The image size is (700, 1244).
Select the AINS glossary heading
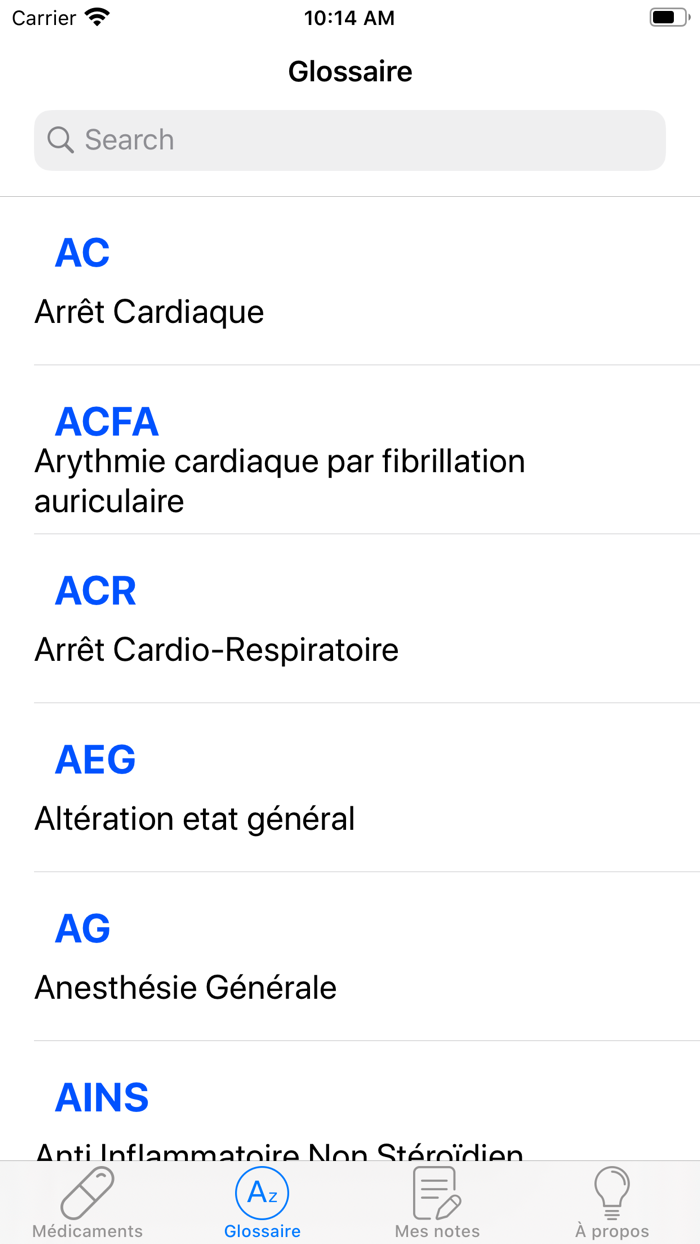tap(101, 1098)
